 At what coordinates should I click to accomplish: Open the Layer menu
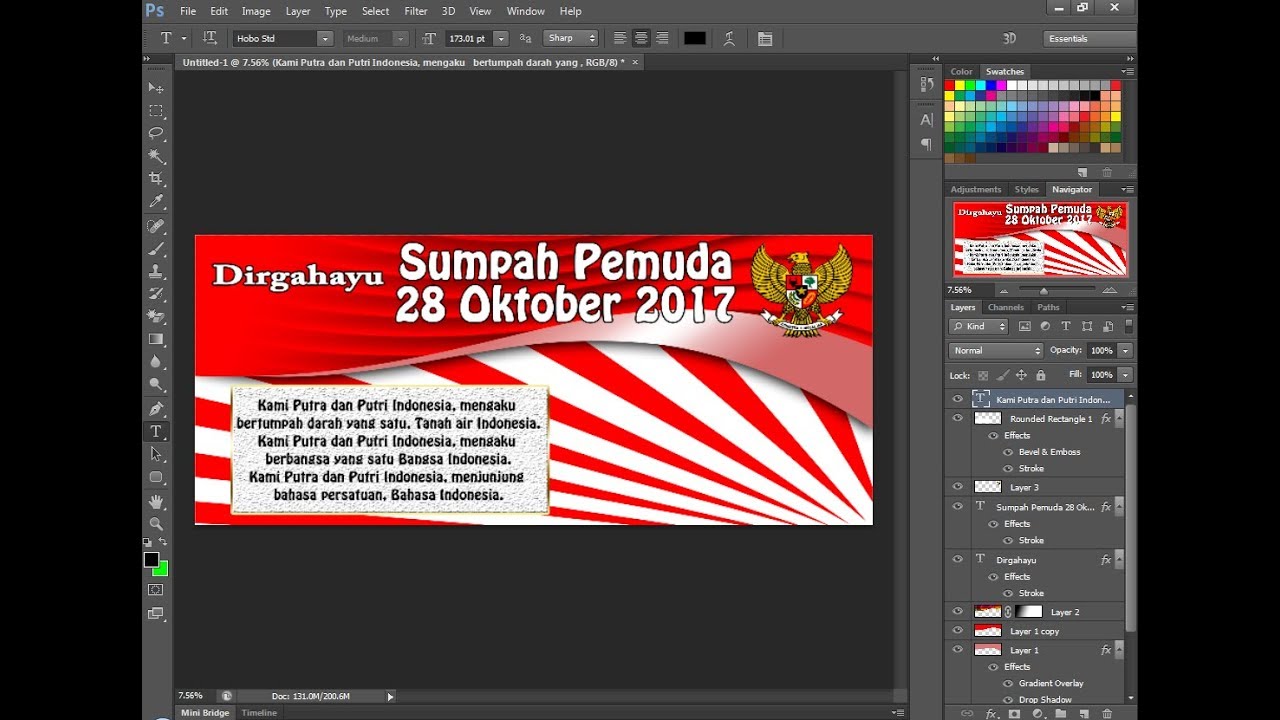[298, 11]
